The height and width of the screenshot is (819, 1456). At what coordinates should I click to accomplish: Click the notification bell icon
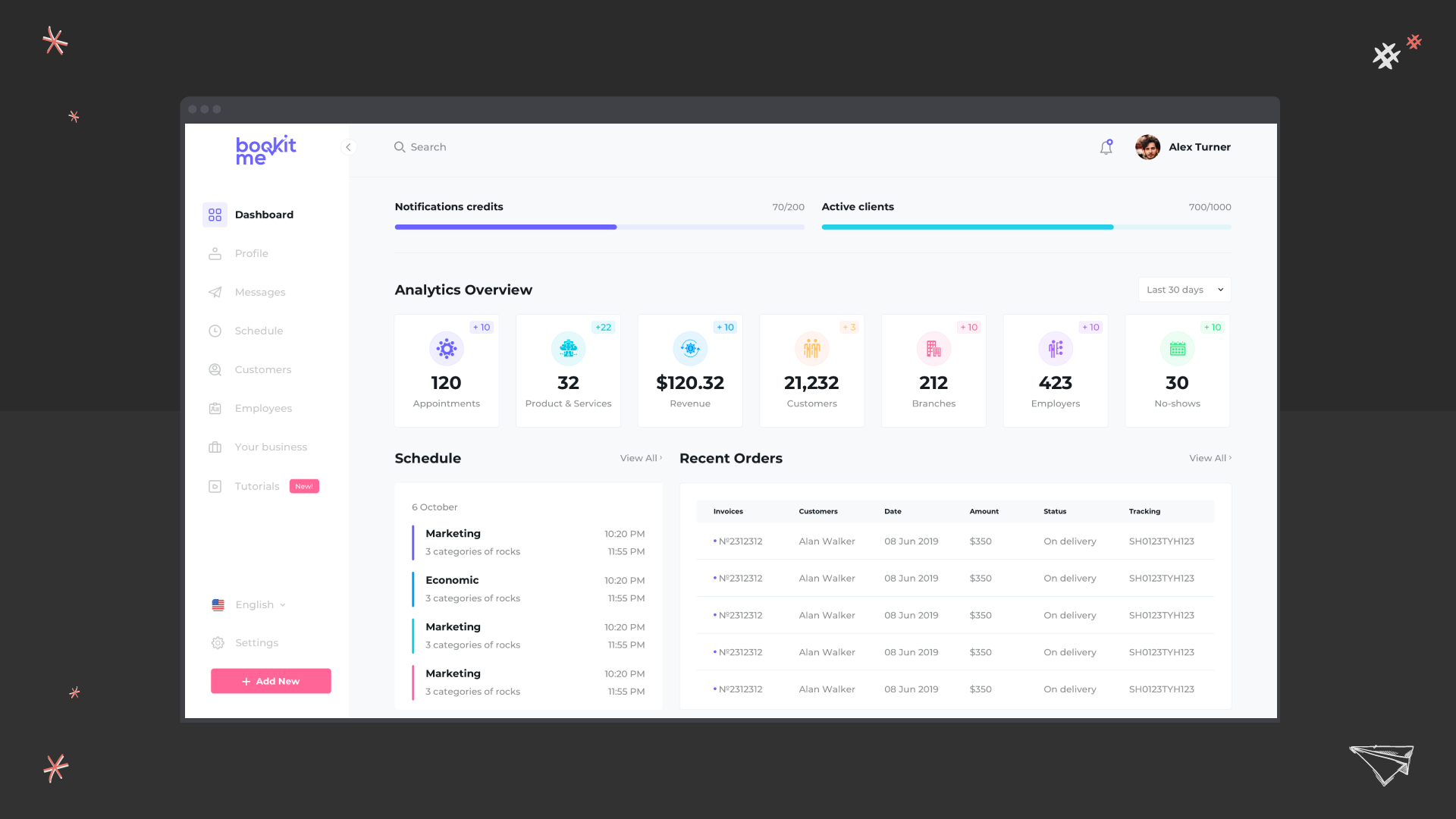coord(1106,146)
